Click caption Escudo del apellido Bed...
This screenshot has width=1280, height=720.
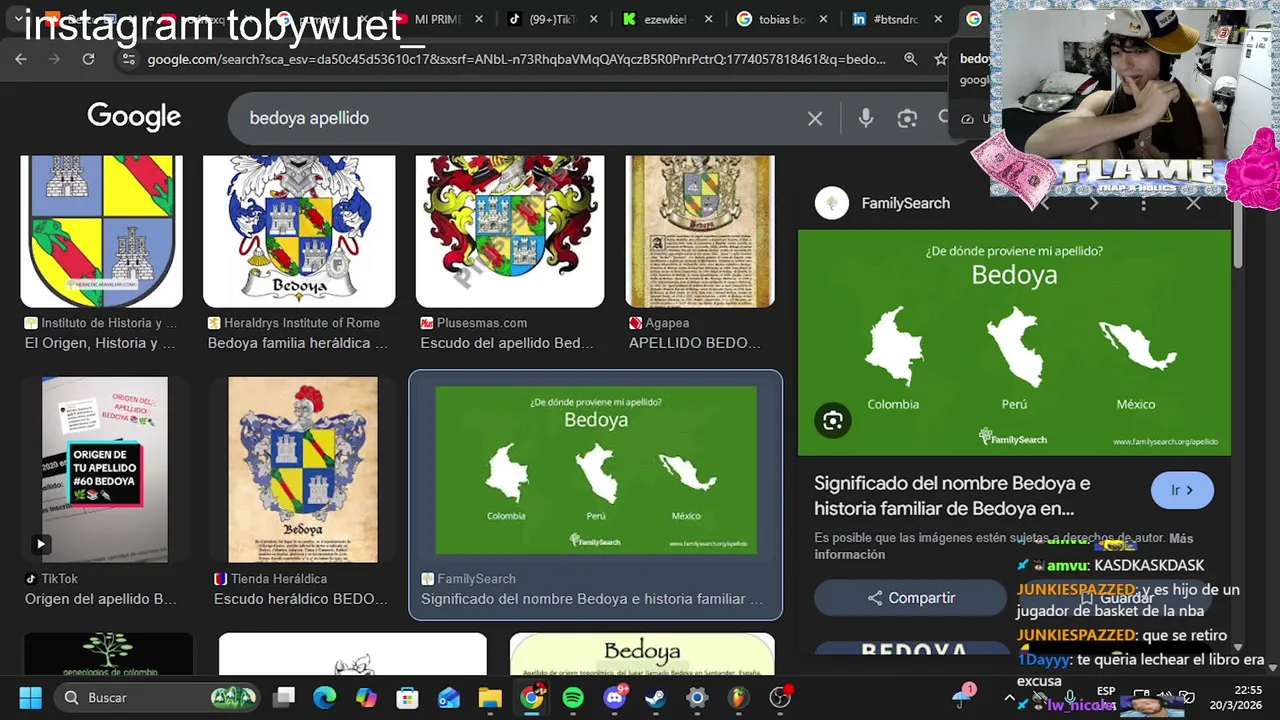pos(507,343)
